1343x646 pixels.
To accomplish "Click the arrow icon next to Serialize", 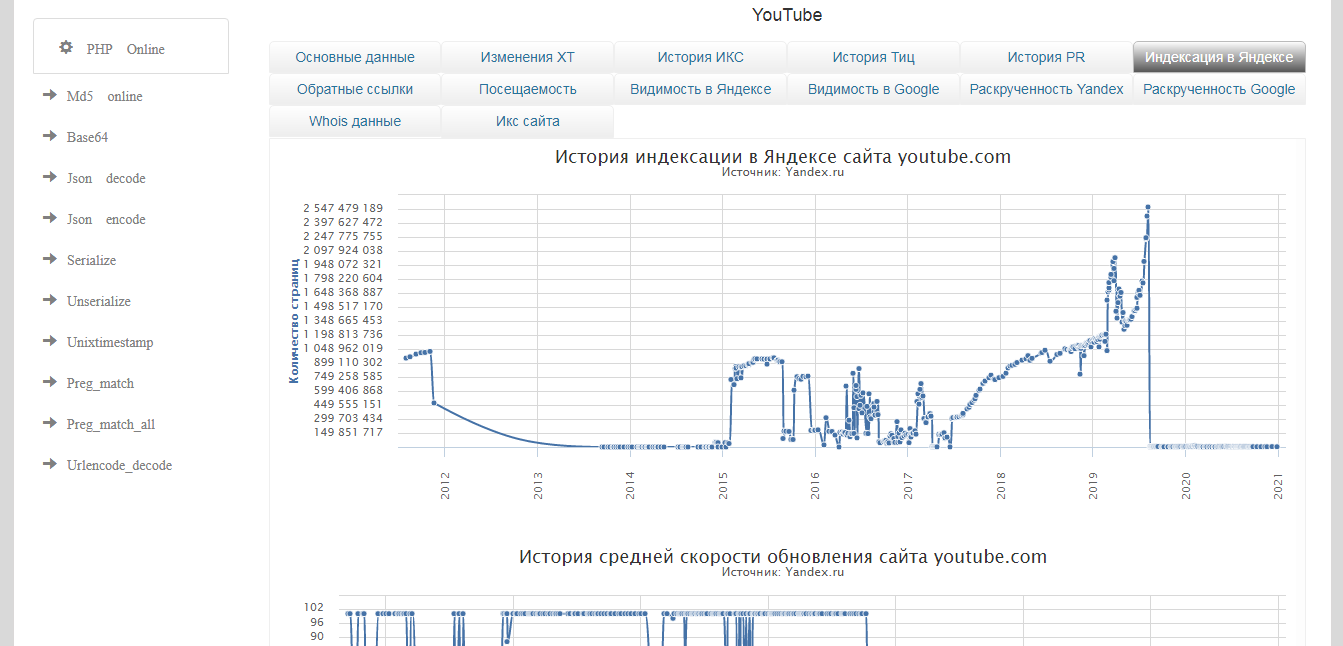I will 49,259.
